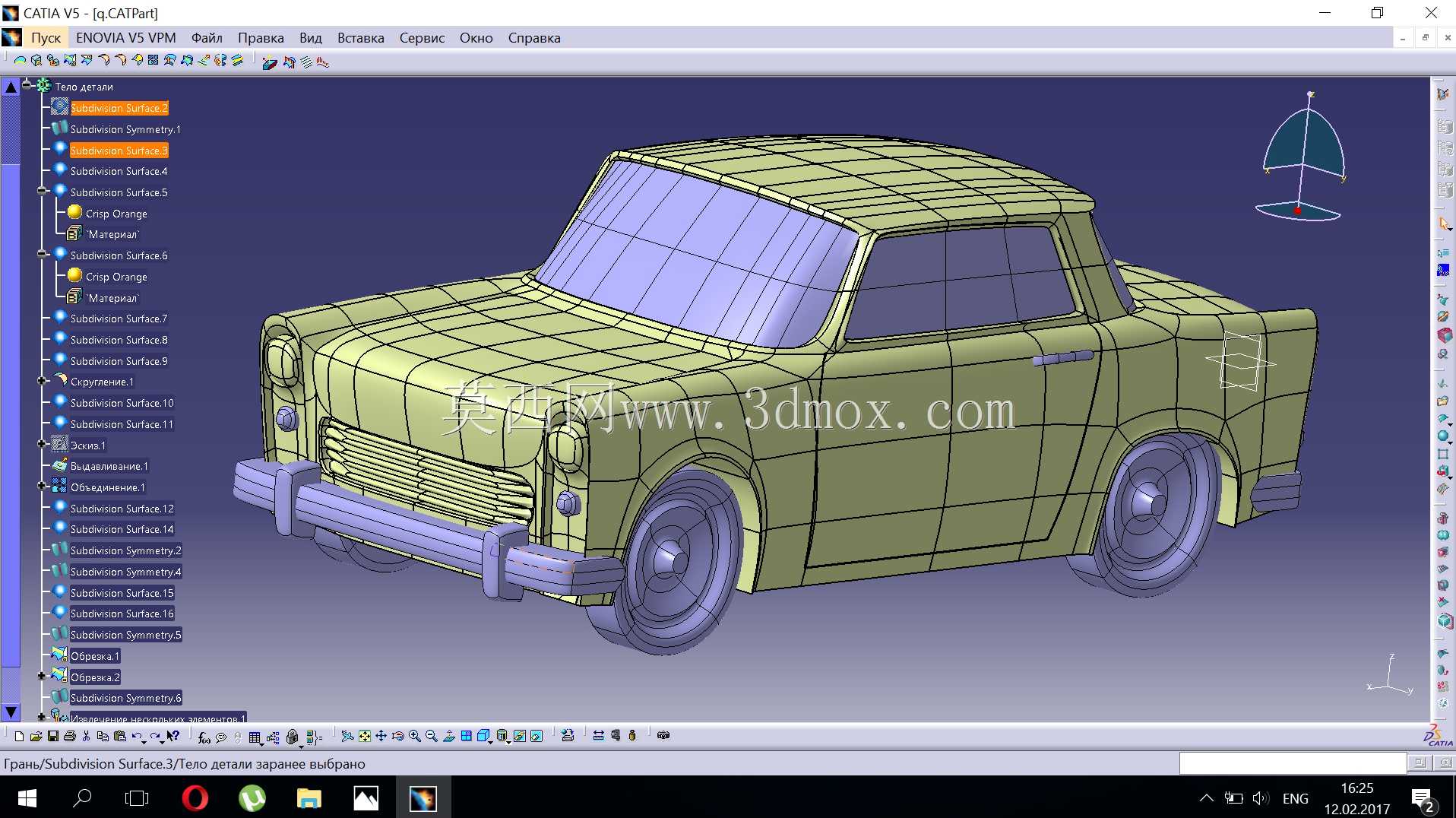Open the Правка menu

click(x=261, y=38)
